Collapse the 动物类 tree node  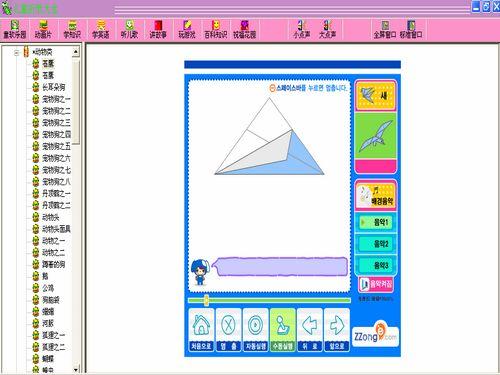click(17, 52)
